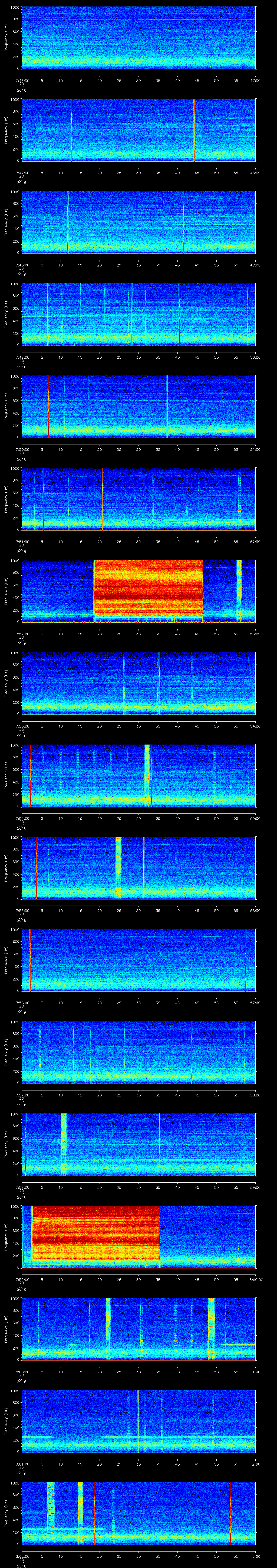Select the spectrogram panel starting at 7:48:00
This screenshot has height=1568, width=277.
click(x=138, y=222)
